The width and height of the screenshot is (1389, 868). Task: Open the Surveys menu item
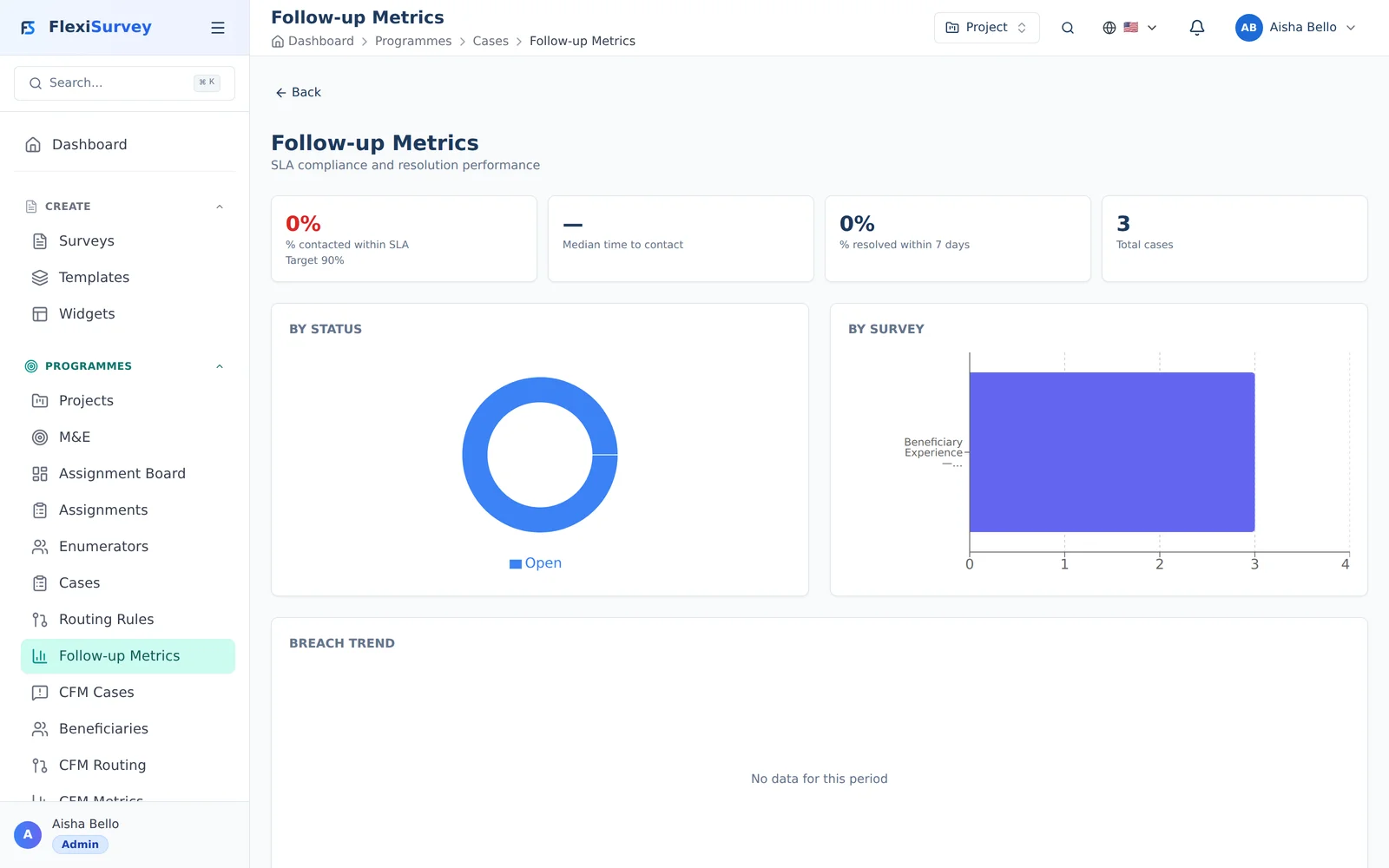[x=128, y=241]
